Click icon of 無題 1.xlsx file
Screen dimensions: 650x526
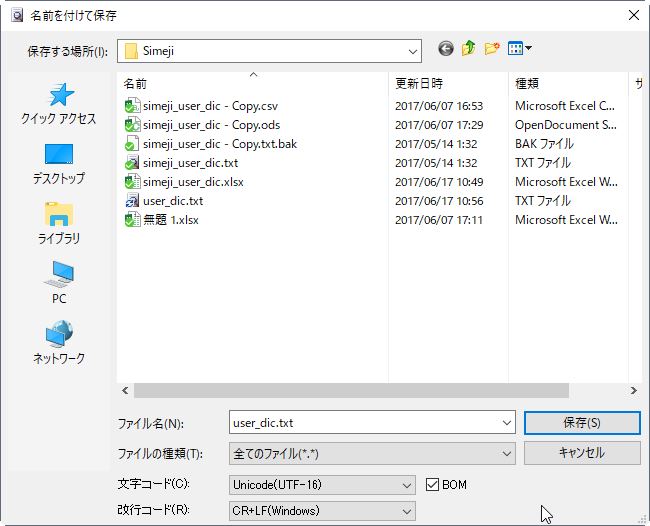132,220
